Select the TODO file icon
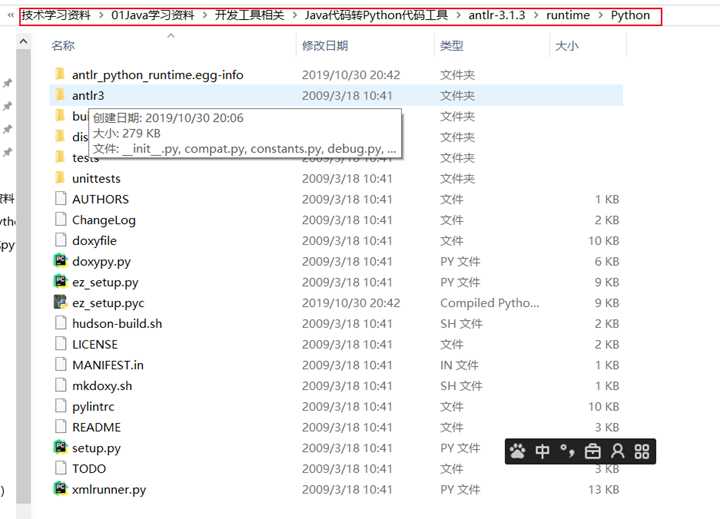The width and height of the screenshot is (720, 519). [x=60, y=468]
